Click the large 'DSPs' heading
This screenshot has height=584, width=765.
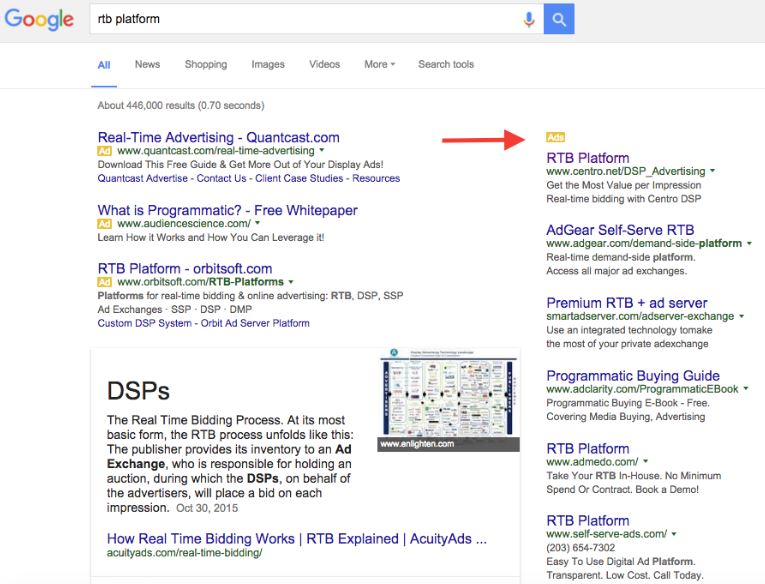(x=138, y=391)
